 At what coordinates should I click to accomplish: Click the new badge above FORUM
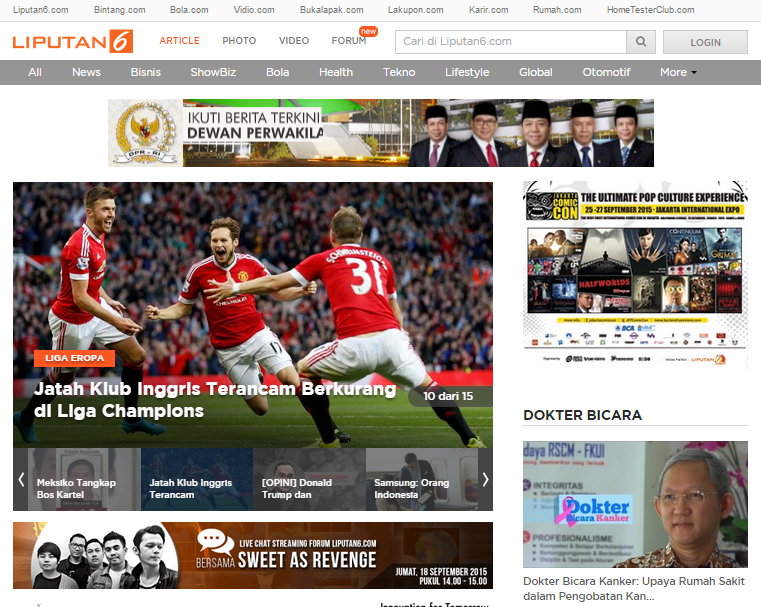point(368,32)
